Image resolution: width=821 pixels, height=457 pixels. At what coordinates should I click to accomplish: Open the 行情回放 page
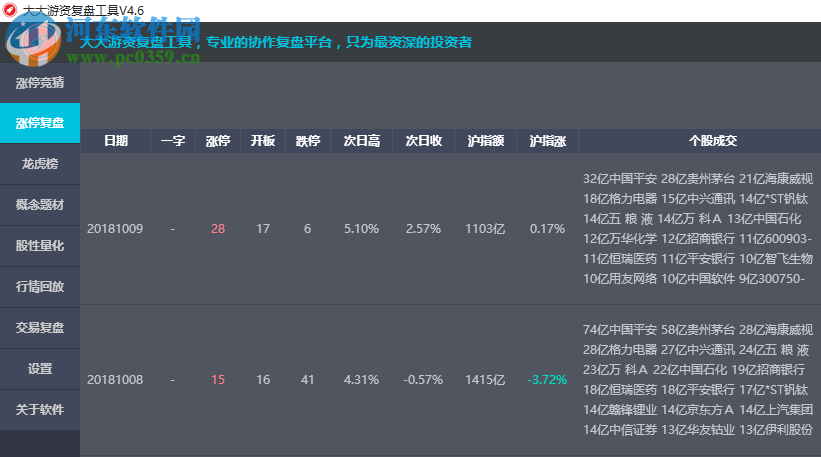point(40,287)
